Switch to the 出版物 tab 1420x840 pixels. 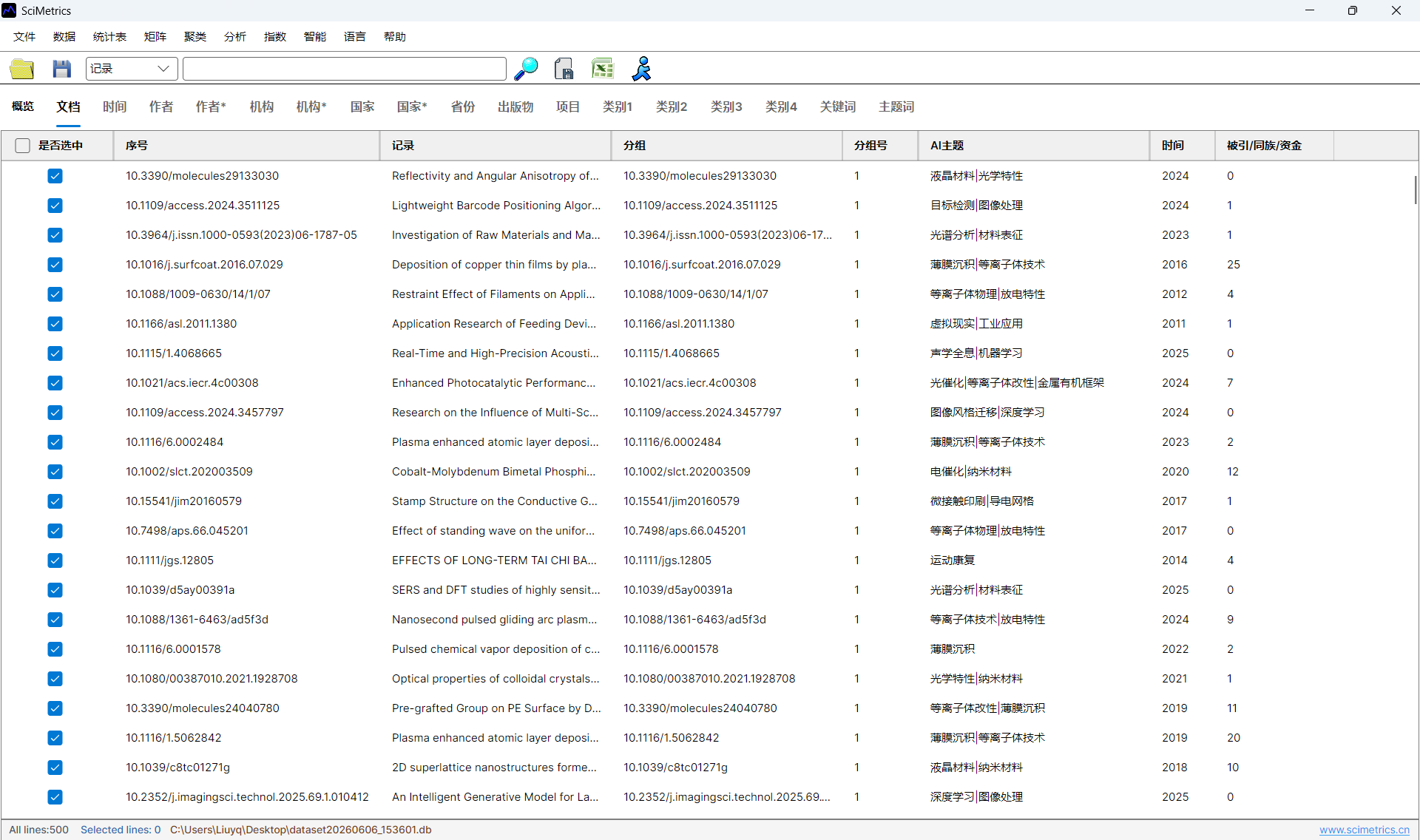pos(515,106)
